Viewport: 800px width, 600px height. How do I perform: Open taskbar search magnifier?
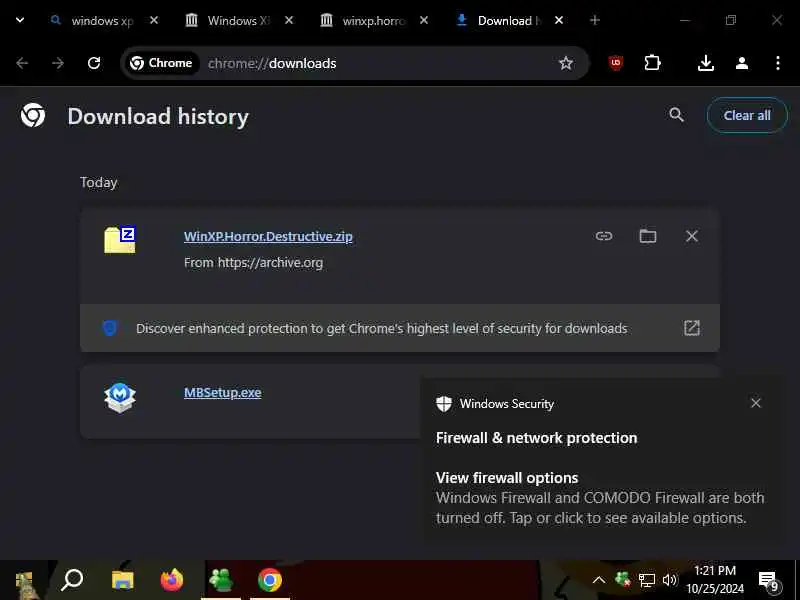pyautogui.click(x=72, y=580)
